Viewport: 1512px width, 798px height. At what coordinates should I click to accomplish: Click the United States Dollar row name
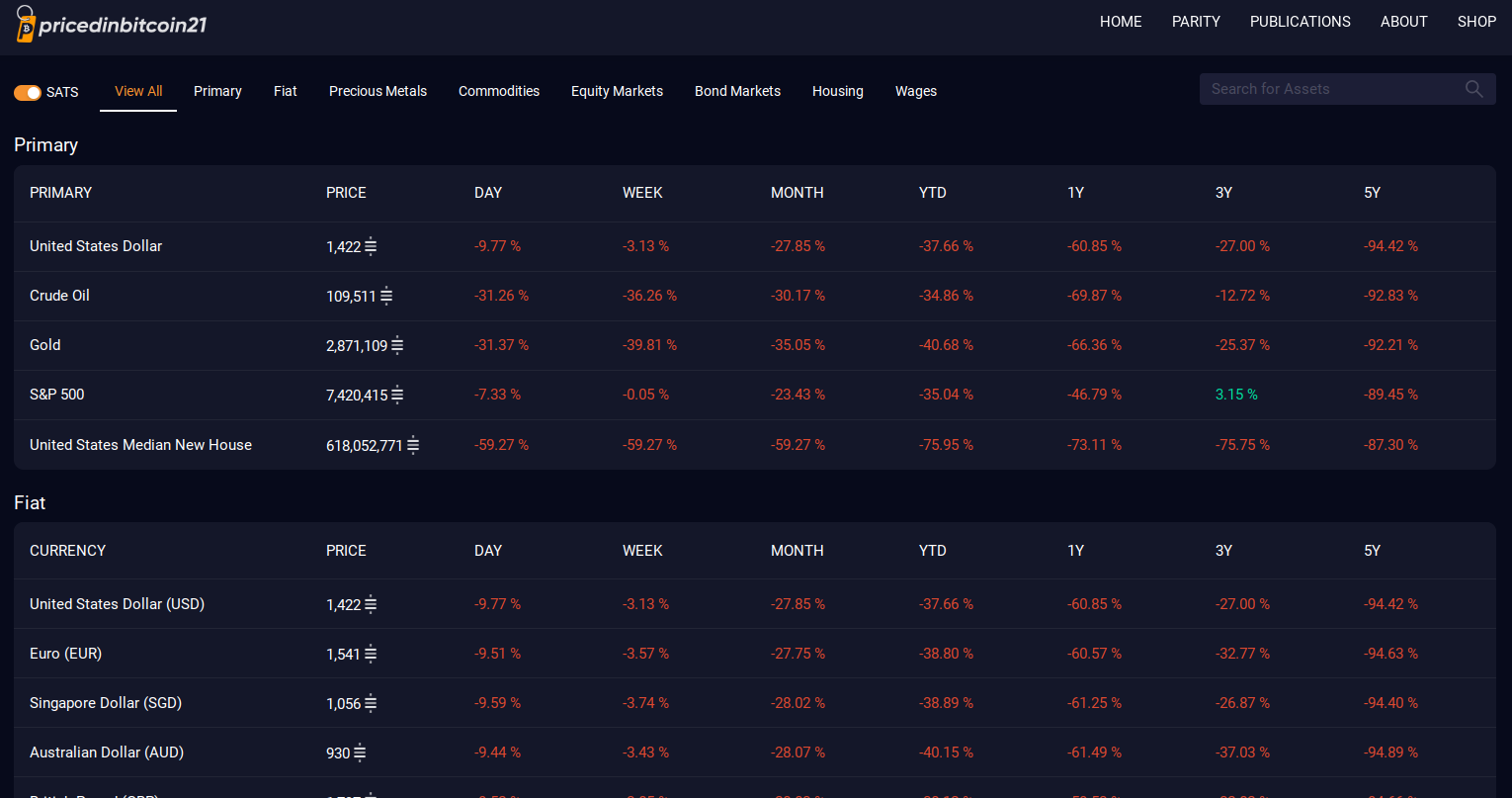coord(96,246)
